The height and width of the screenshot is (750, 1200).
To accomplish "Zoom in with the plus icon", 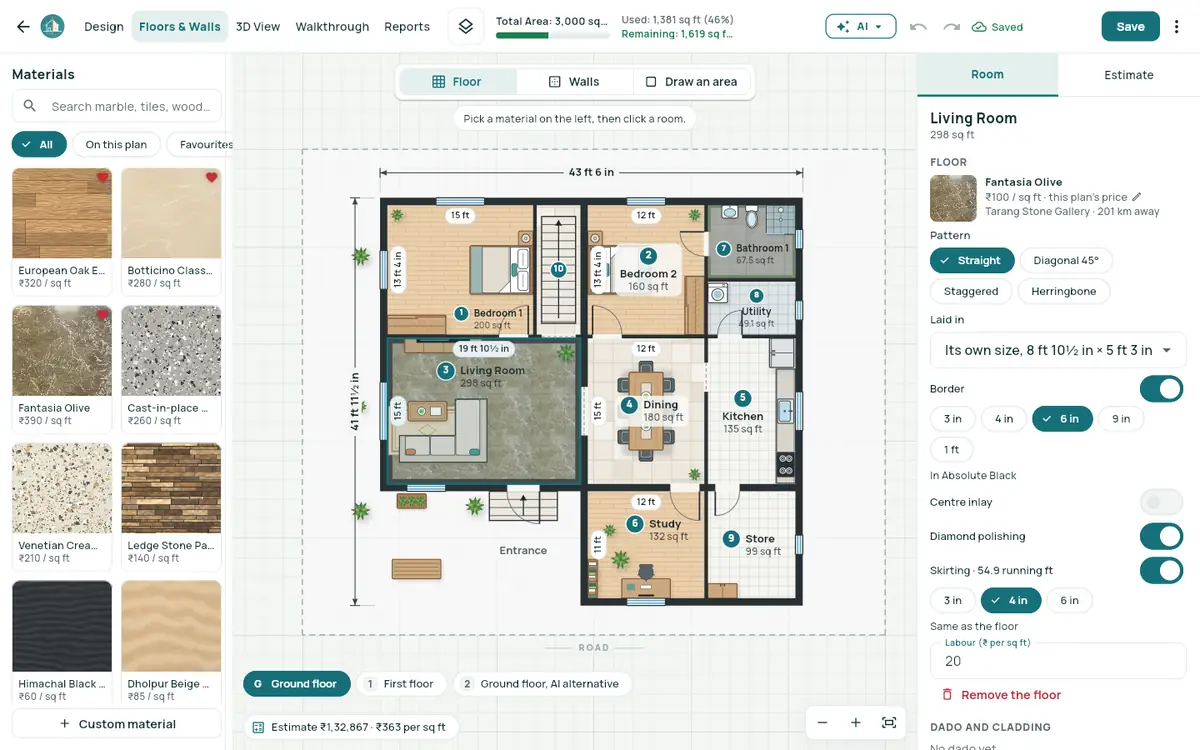I will pyautogui.click(x=856, y=722).
